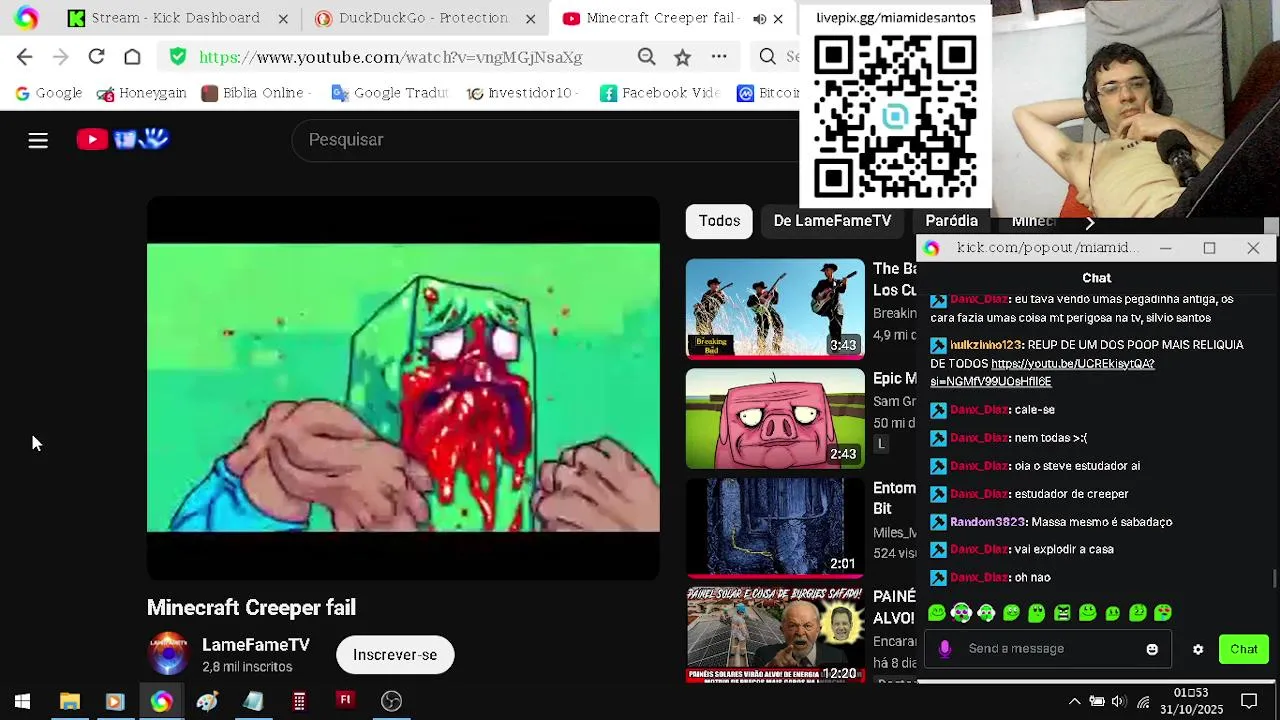This screenshot has width=1280, height=720.
Task: Open the dark cave 2:01 video thumbnail
Action: [775, 527]
